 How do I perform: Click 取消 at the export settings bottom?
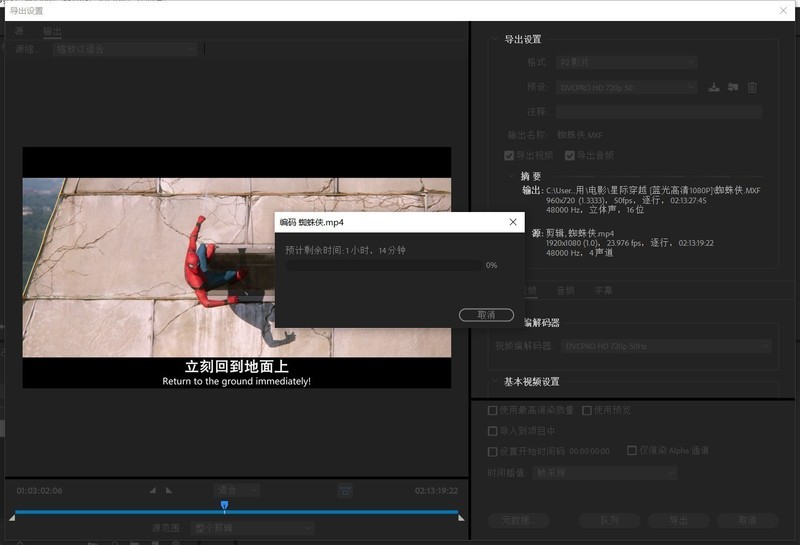[x=747, y=521]
